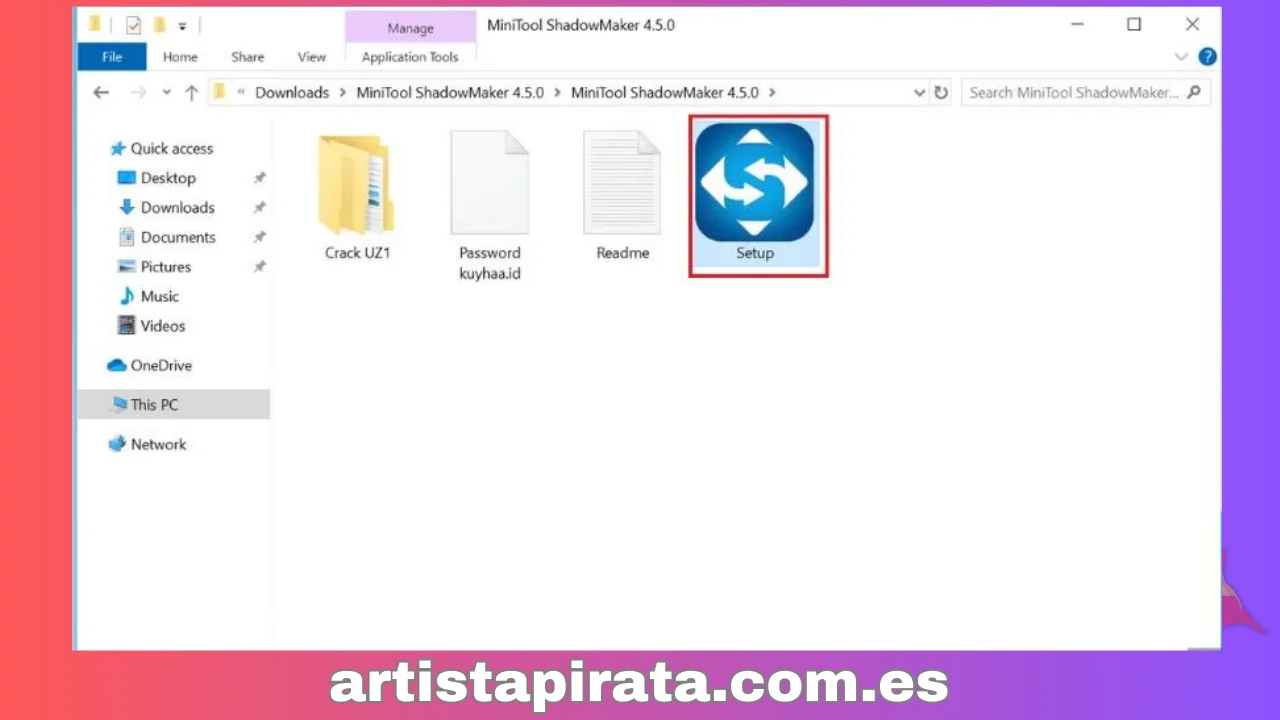Switch to the Home ribbon tab
The height and width of the screenshot is (720, 1280).
coord(180,57)
